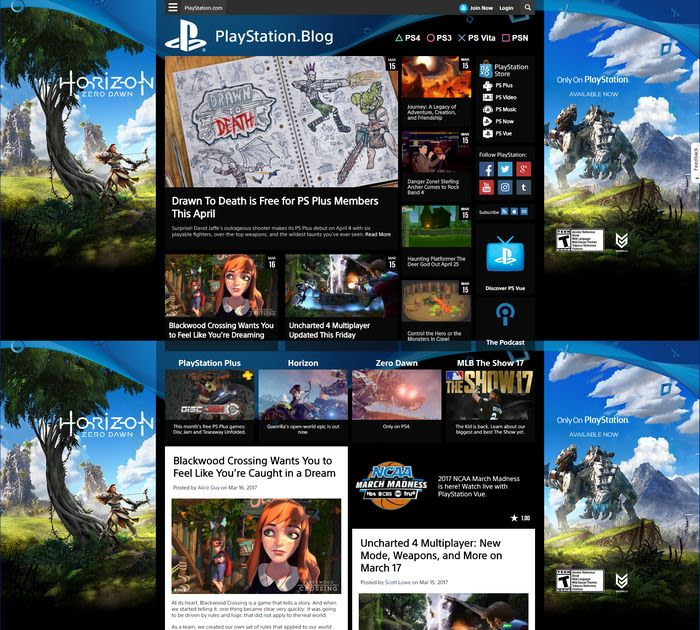Click the Join Now button
The height and width of the screenshot is (630, 700).
pyautogui.click(x=476, y=8)
